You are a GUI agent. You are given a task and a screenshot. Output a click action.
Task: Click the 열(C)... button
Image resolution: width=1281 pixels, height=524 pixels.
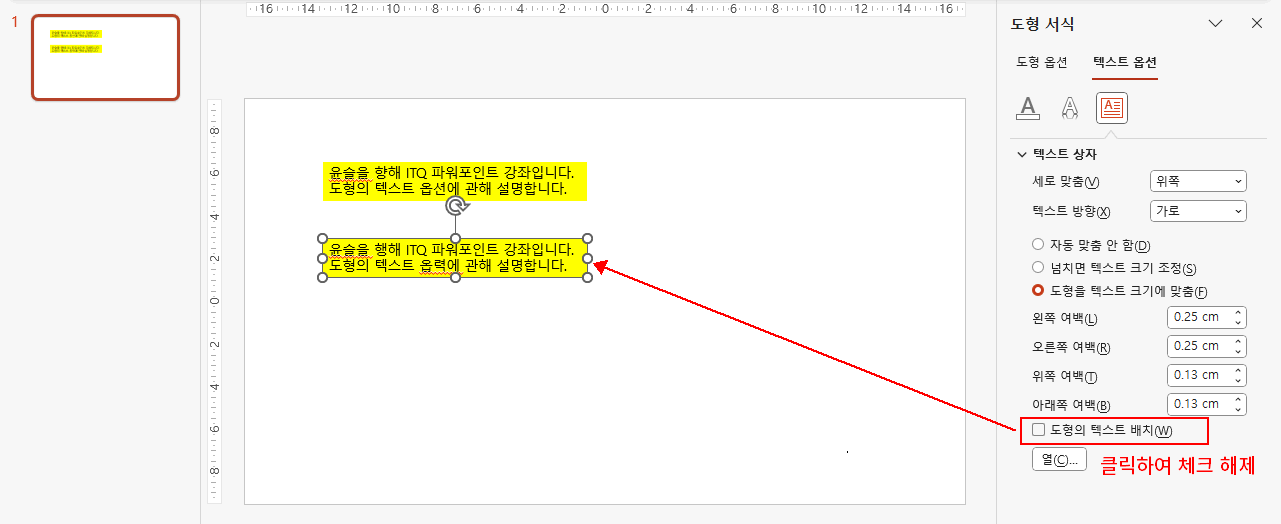click(1059, 460)
